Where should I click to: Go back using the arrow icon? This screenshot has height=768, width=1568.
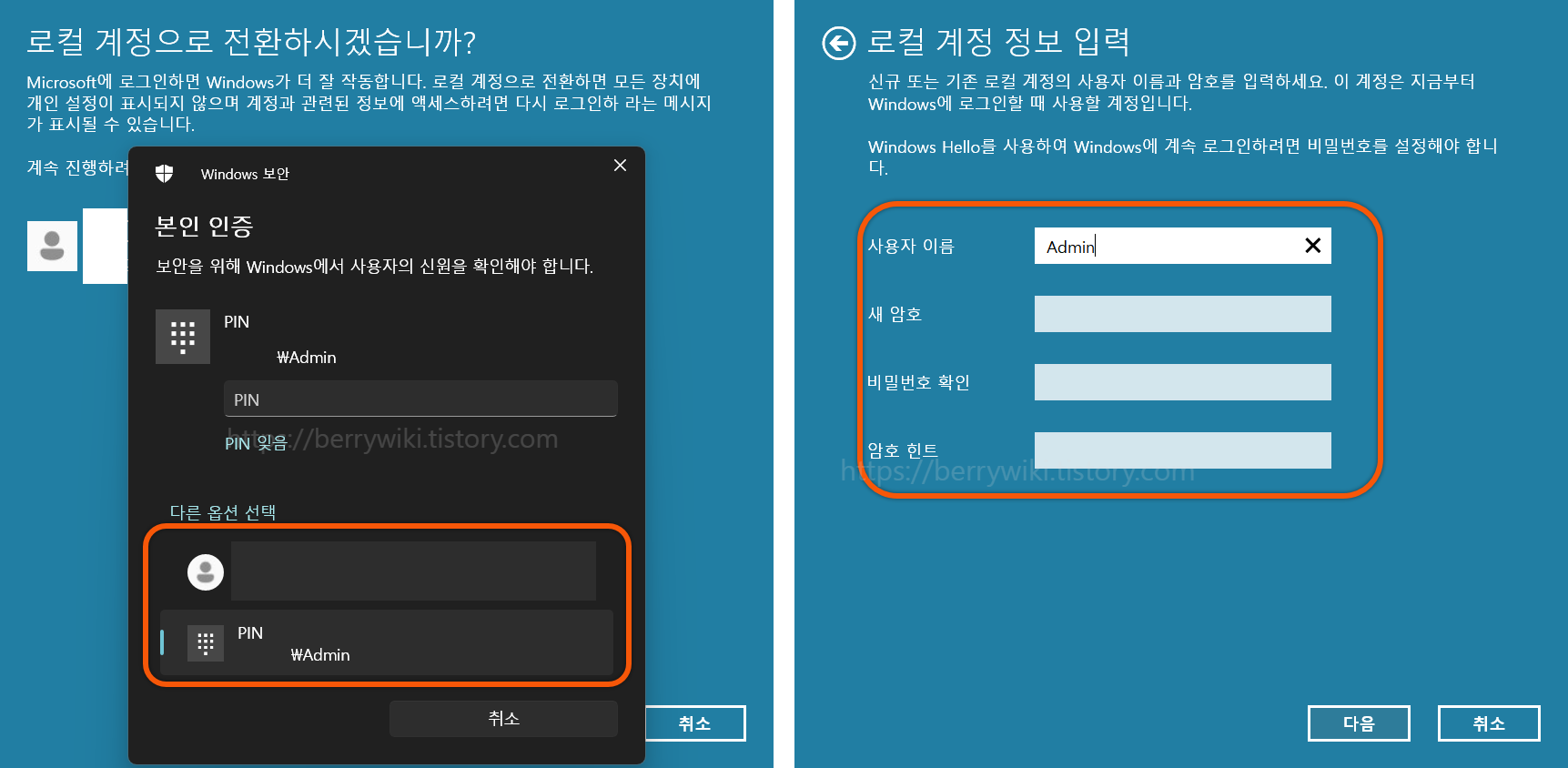click(839, 43)
